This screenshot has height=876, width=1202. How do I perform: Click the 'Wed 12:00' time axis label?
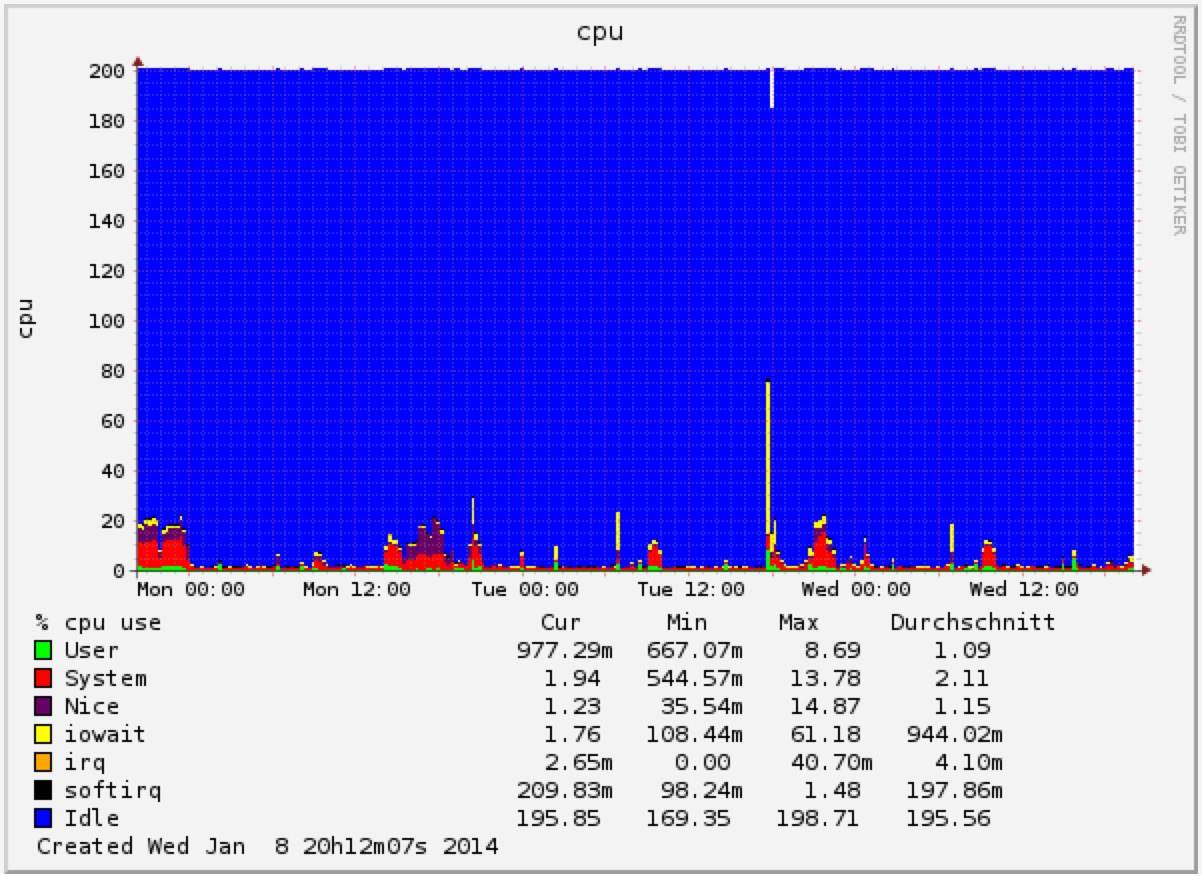tap(1024, 590)
